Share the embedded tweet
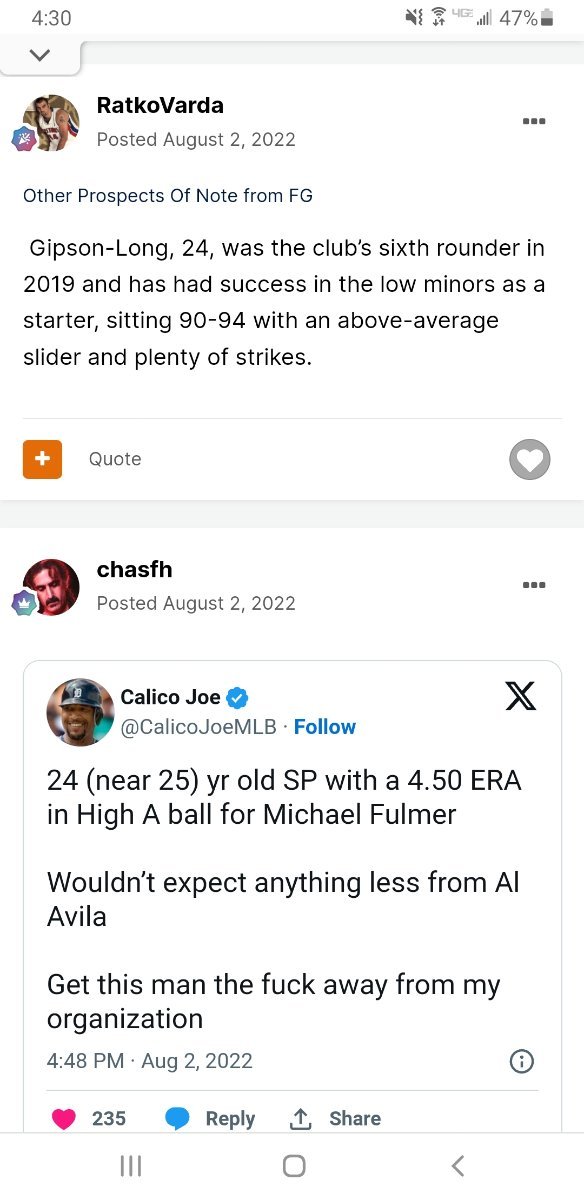This screenshot has width=584, height=1200. click(x=335, y=1119)
